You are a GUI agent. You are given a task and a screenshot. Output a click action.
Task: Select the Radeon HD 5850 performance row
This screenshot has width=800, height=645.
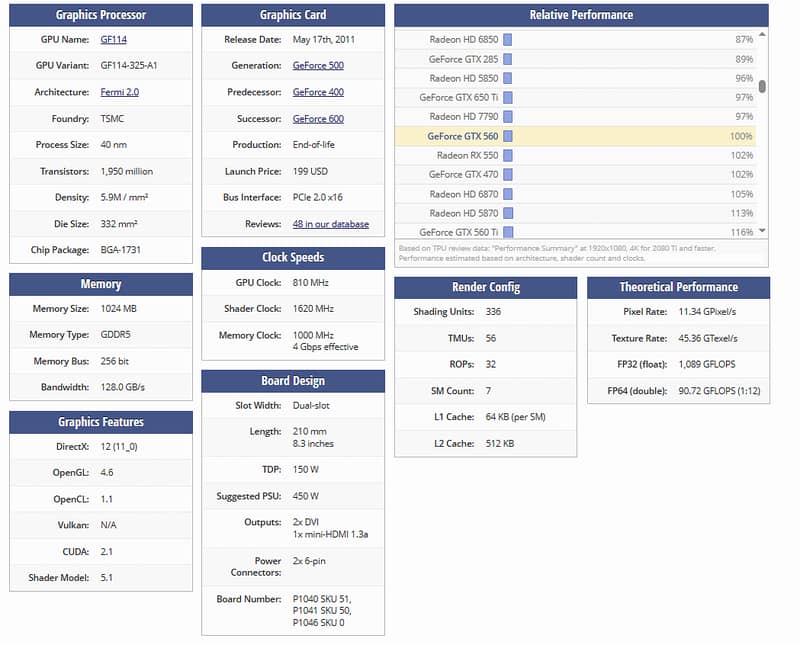(x=576, y=78)
